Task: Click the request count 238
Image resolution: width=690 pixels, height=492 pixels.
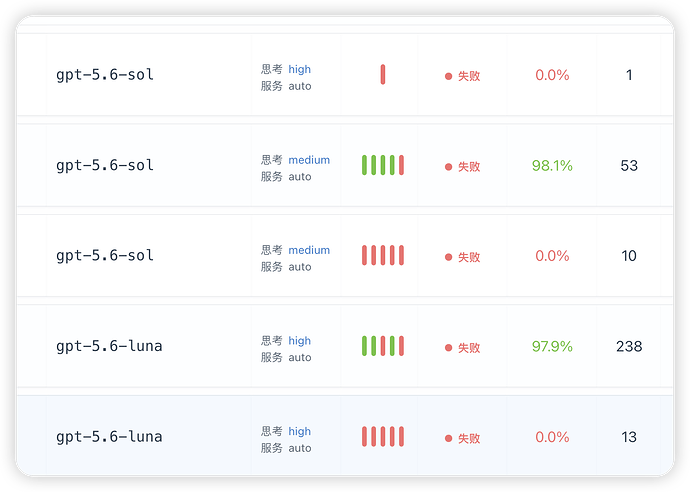Action: 629,346
